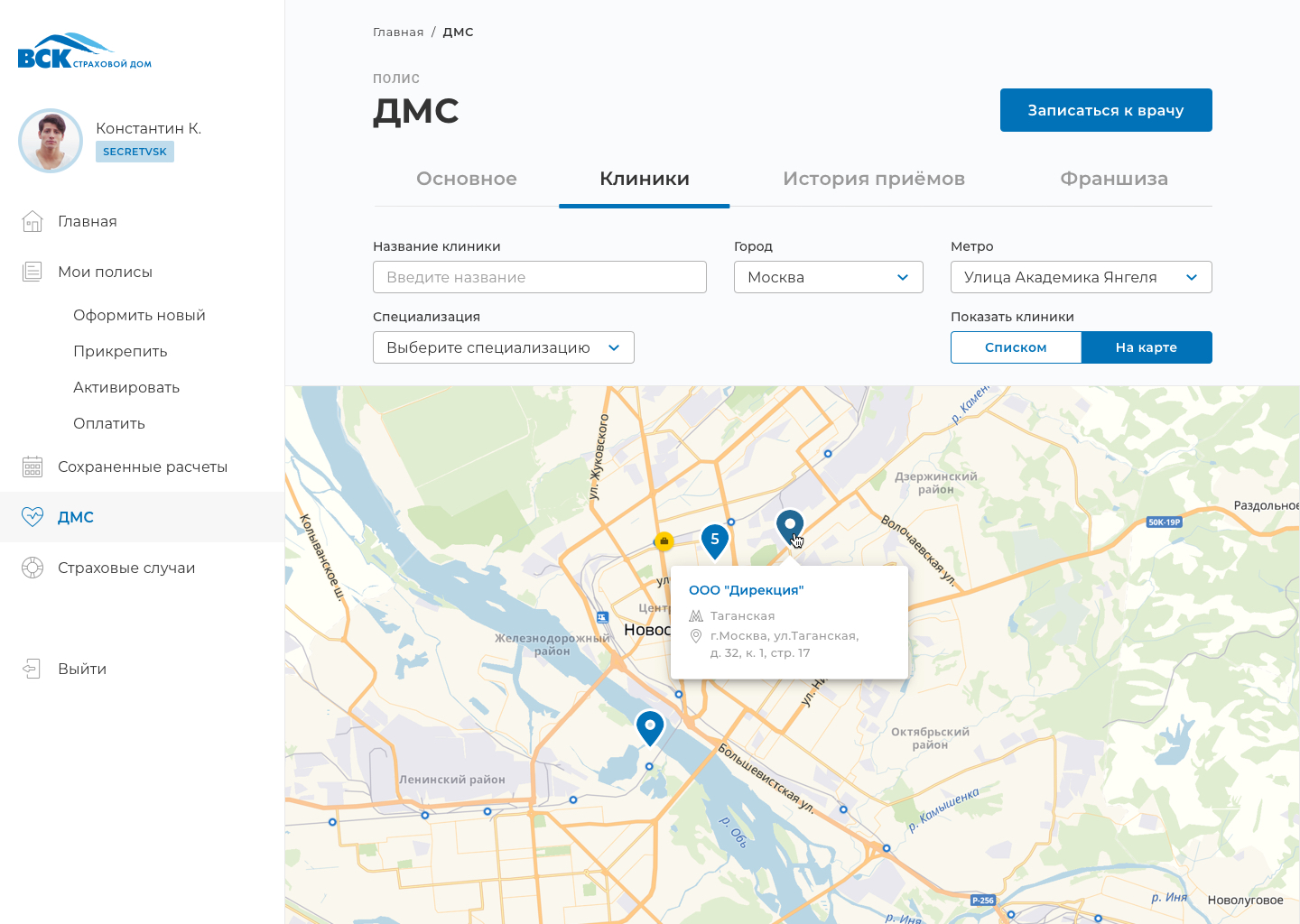This screenshot has width=1300, height=924.
Task: Open the ООО "Дирекция" clinic link
Action: click(x=746, y=590)
